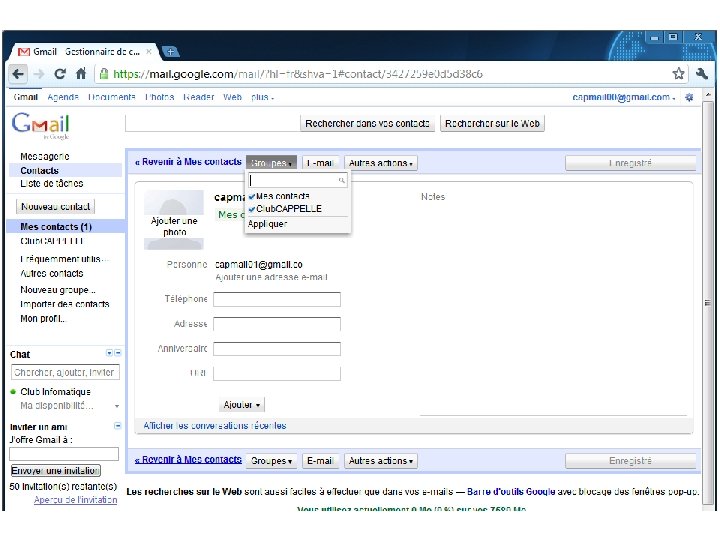Open Documents in the top bar
Viewport: 720px width, 540px height.
(112, 97)
